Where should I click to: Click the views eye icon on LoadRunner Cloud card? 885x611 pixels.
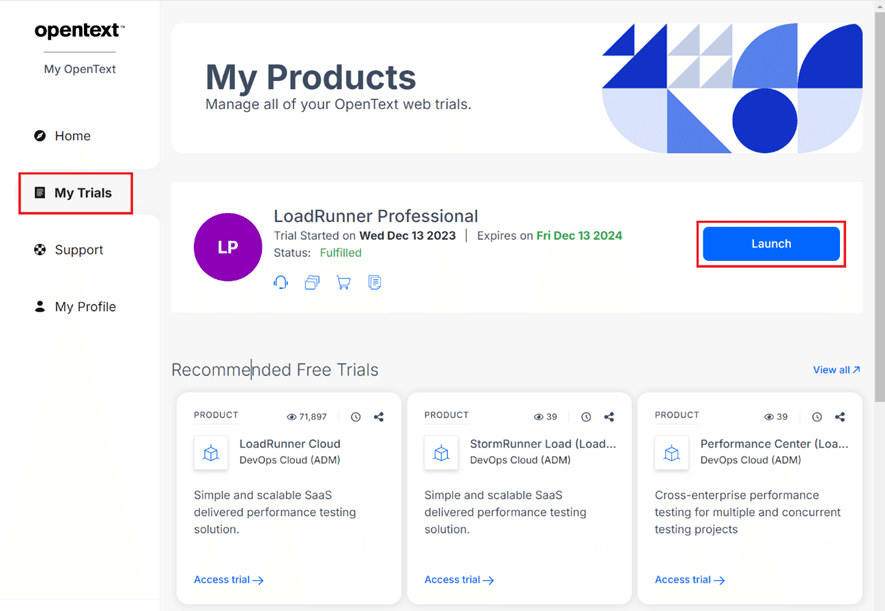(x=291, y=417)
